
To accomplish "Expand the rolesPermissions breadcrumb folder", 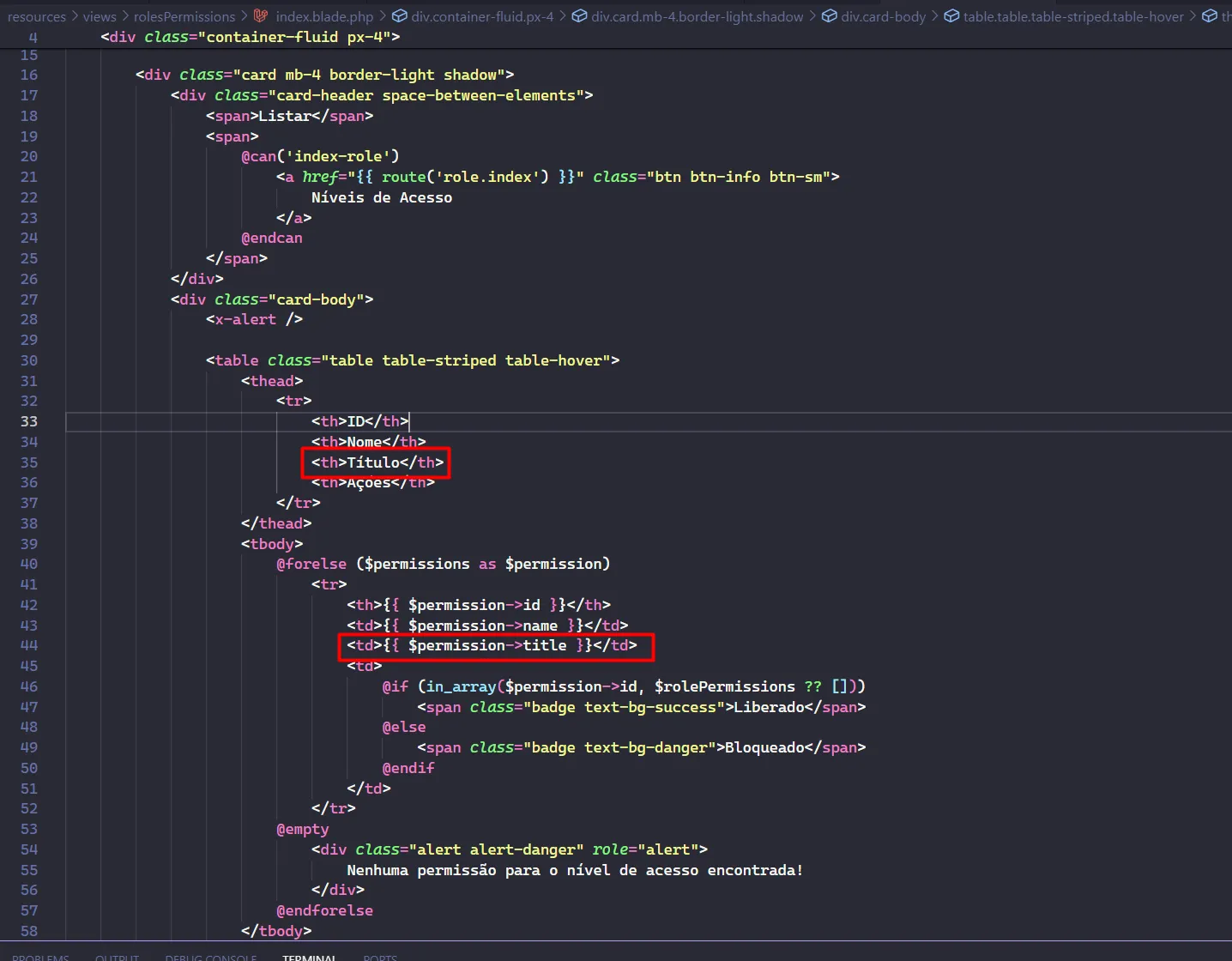I will coord(184,16).
